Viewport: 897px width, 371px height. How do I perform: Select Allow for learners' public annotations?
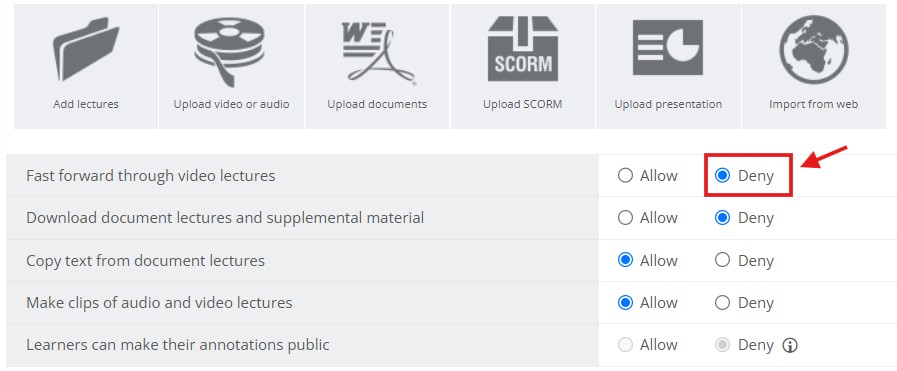(x=625, y=345)
